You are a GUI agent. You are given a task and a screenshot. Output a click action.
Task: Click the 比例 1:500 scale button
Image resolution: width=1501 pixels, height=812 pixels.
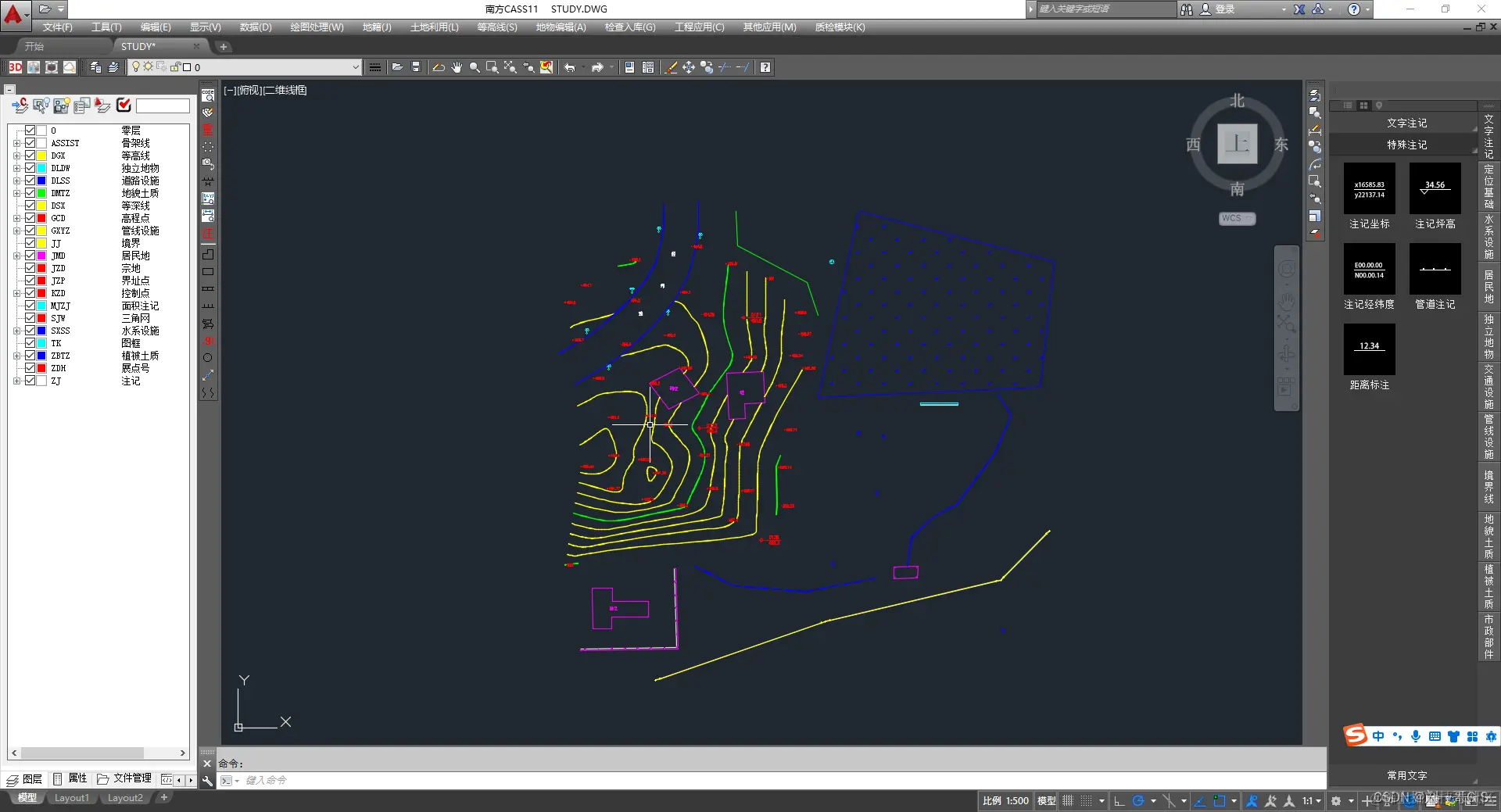1005,801
